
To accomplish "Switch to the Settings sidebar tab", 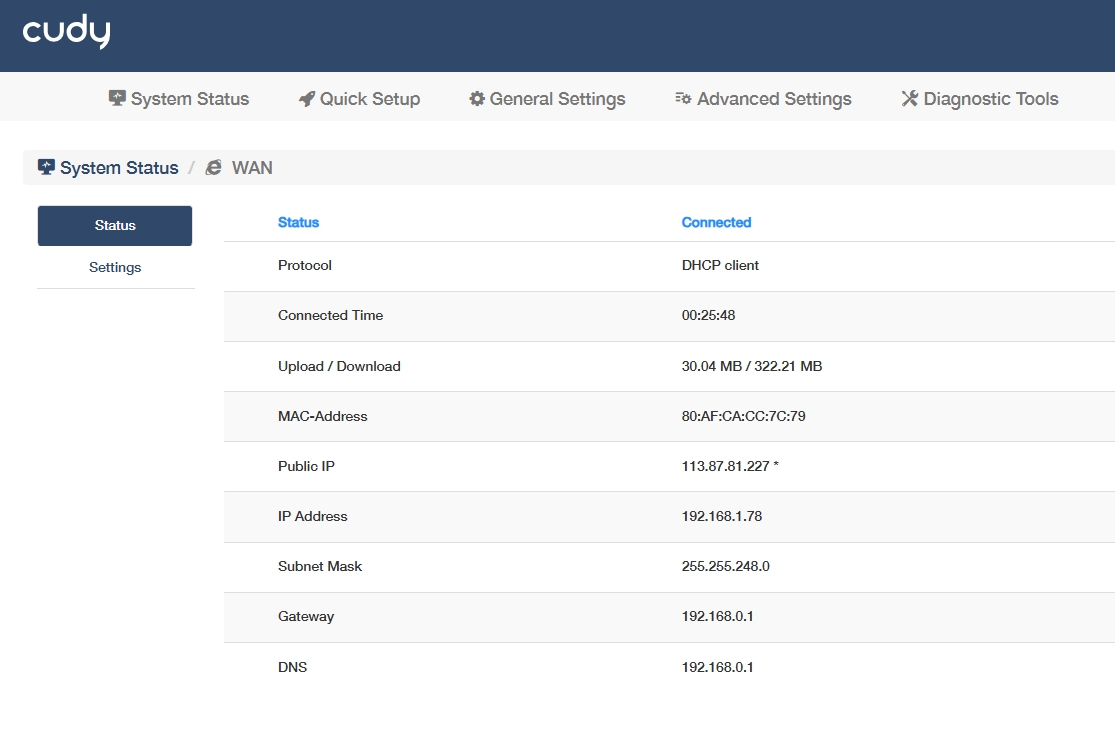I will (115, 267).
